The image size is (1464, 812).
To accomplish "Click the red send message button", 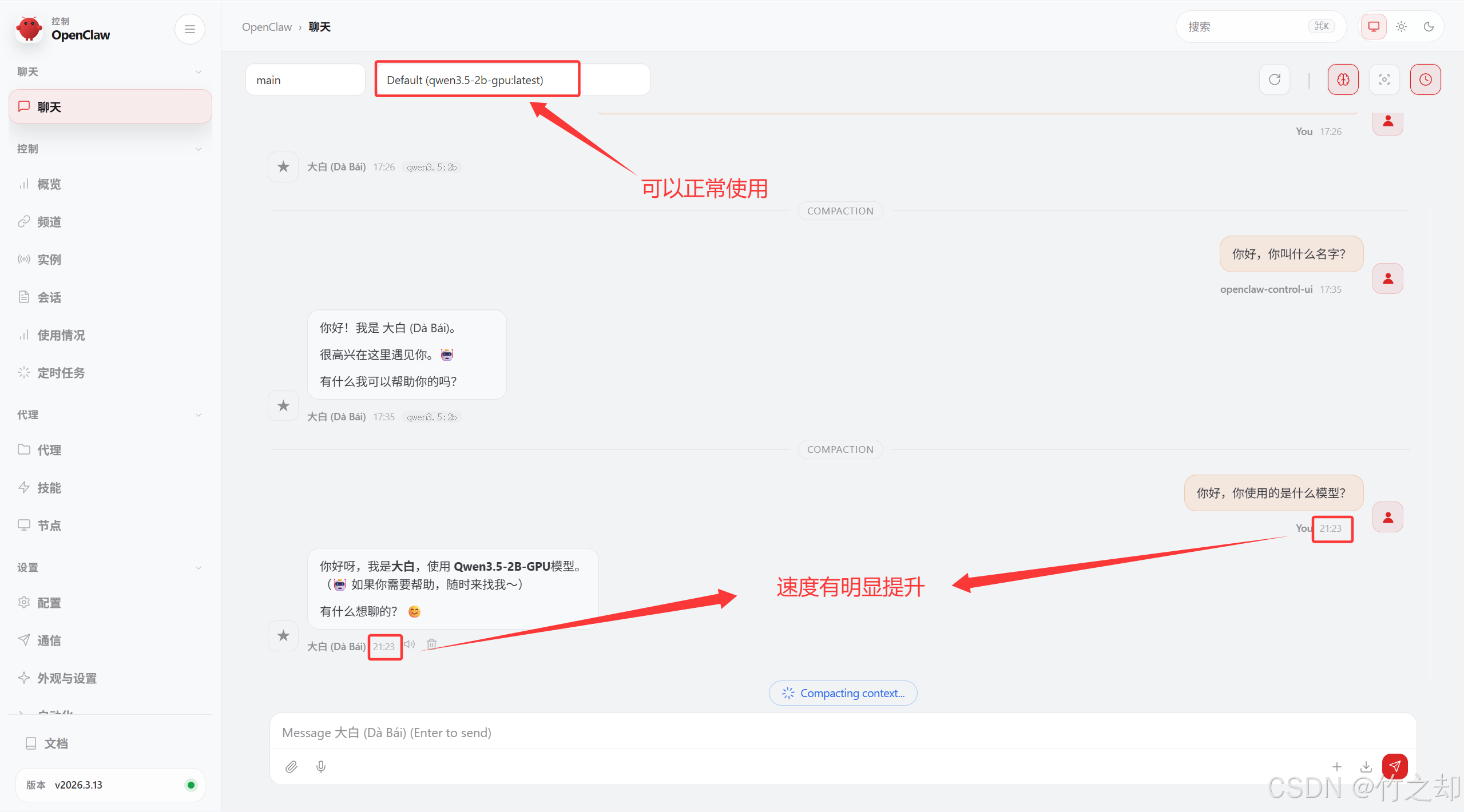I will coord(1394,766).
